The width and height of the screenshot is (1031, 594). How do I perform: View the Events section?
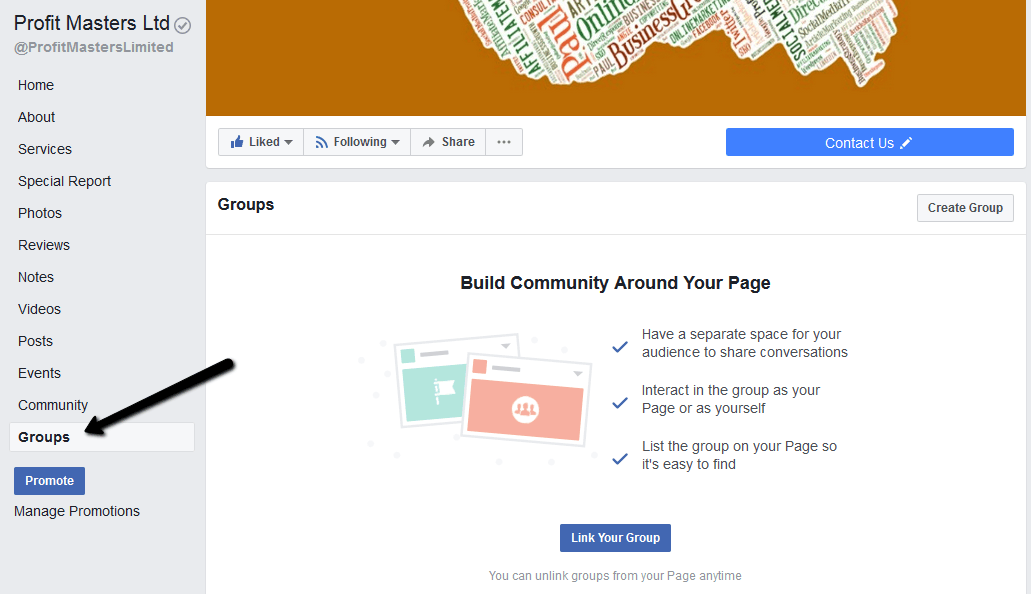pos(39,373)
